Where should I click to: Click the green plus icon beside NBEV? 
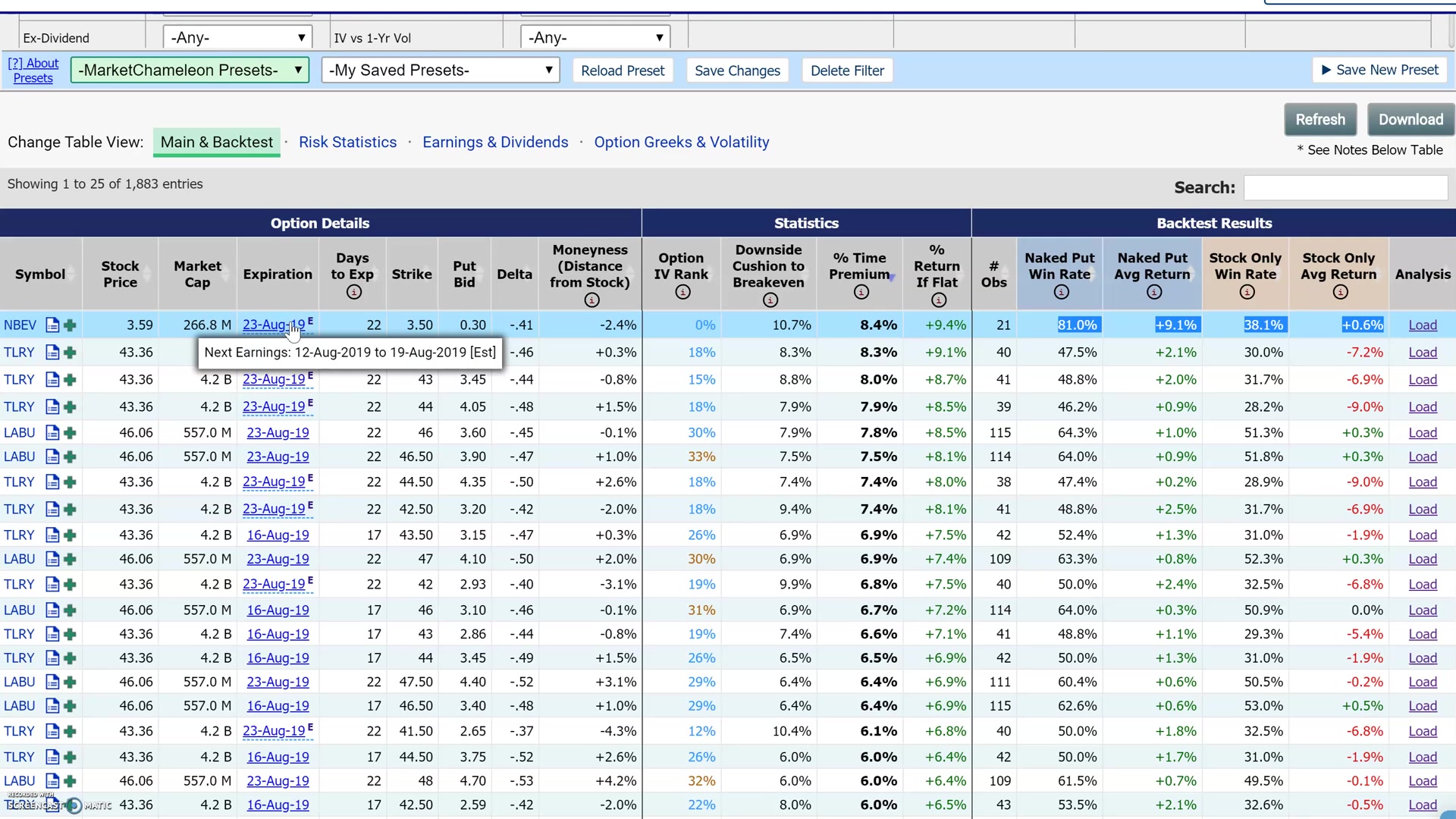pos(70,325)
